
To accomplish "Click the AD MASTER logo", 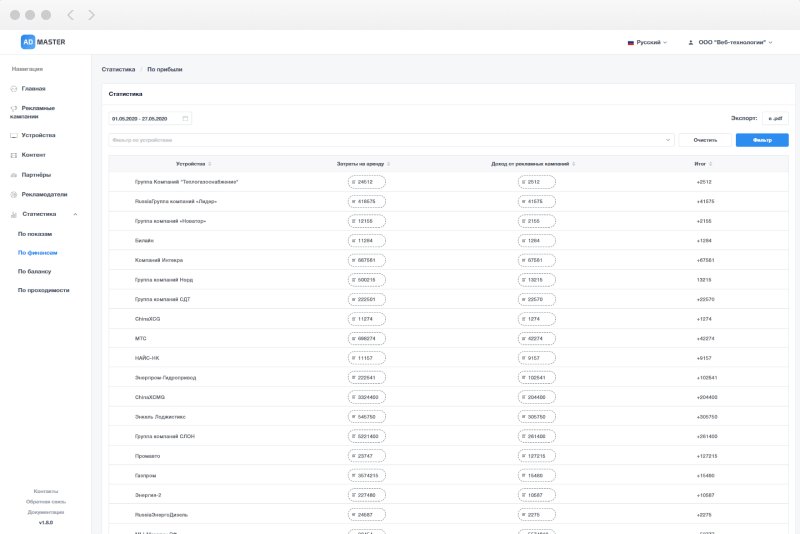I will [x=43, y=42].
